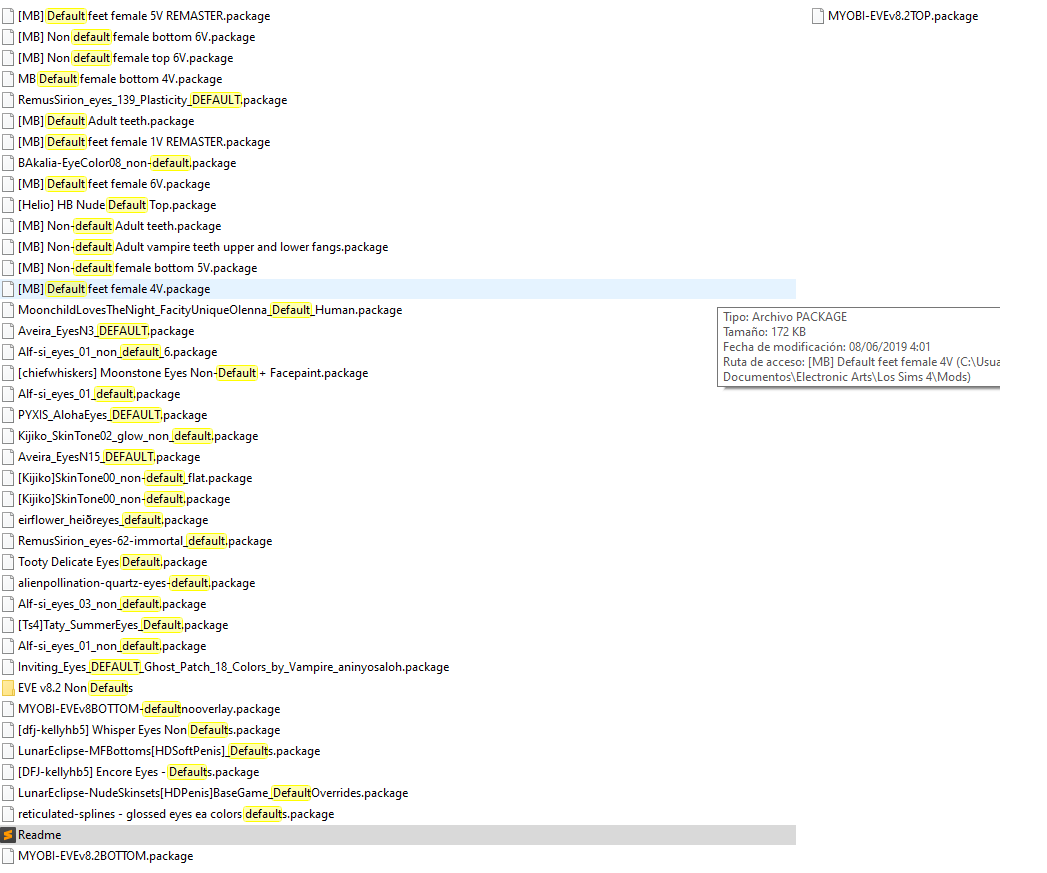Image resolution: width=1047 pixels, height=873 pixels.
Task: Select [MB] Default feet female 6V.package
Action: [x=114, y=184]
